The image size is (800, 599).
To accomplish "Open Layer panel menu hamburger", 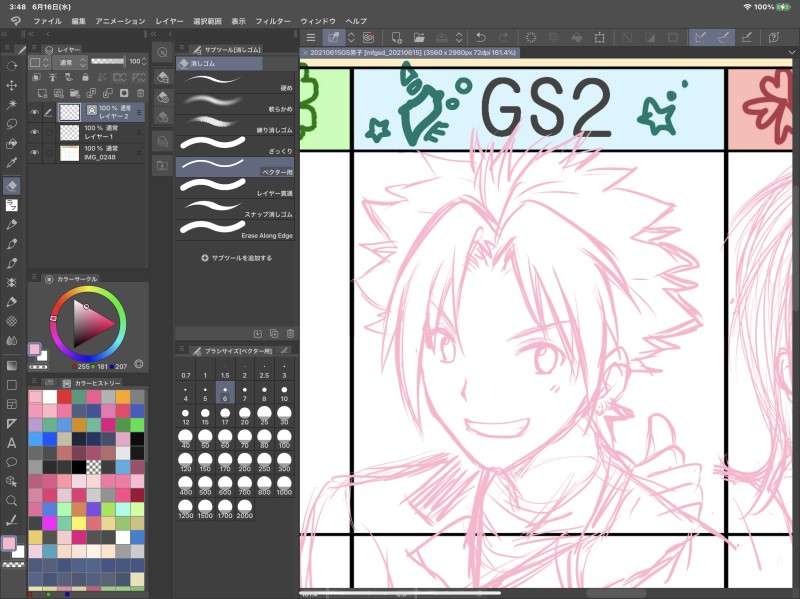I will 34,48.
